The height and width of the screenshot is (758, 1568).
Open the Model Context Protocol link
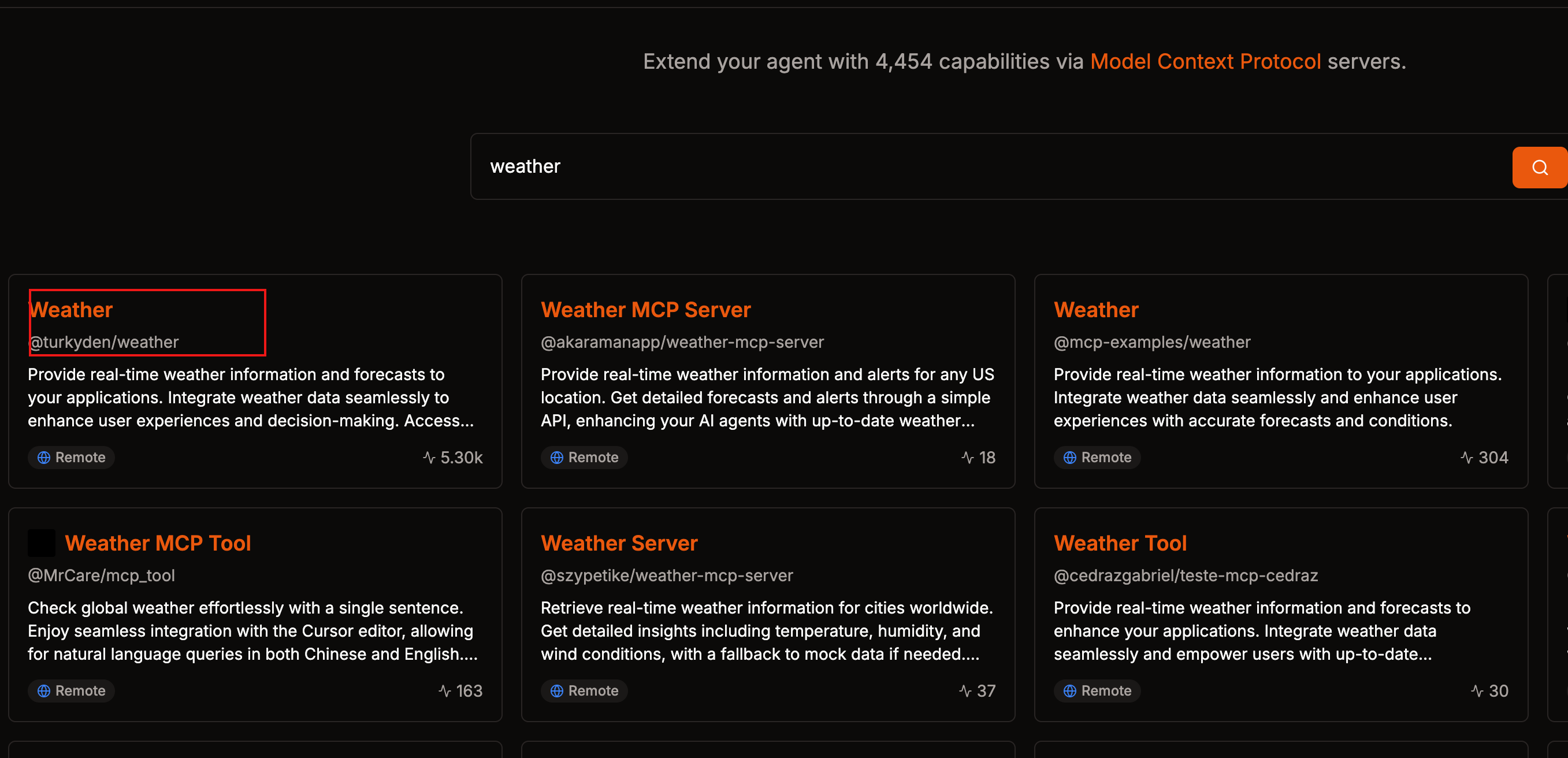point(1205,61)
